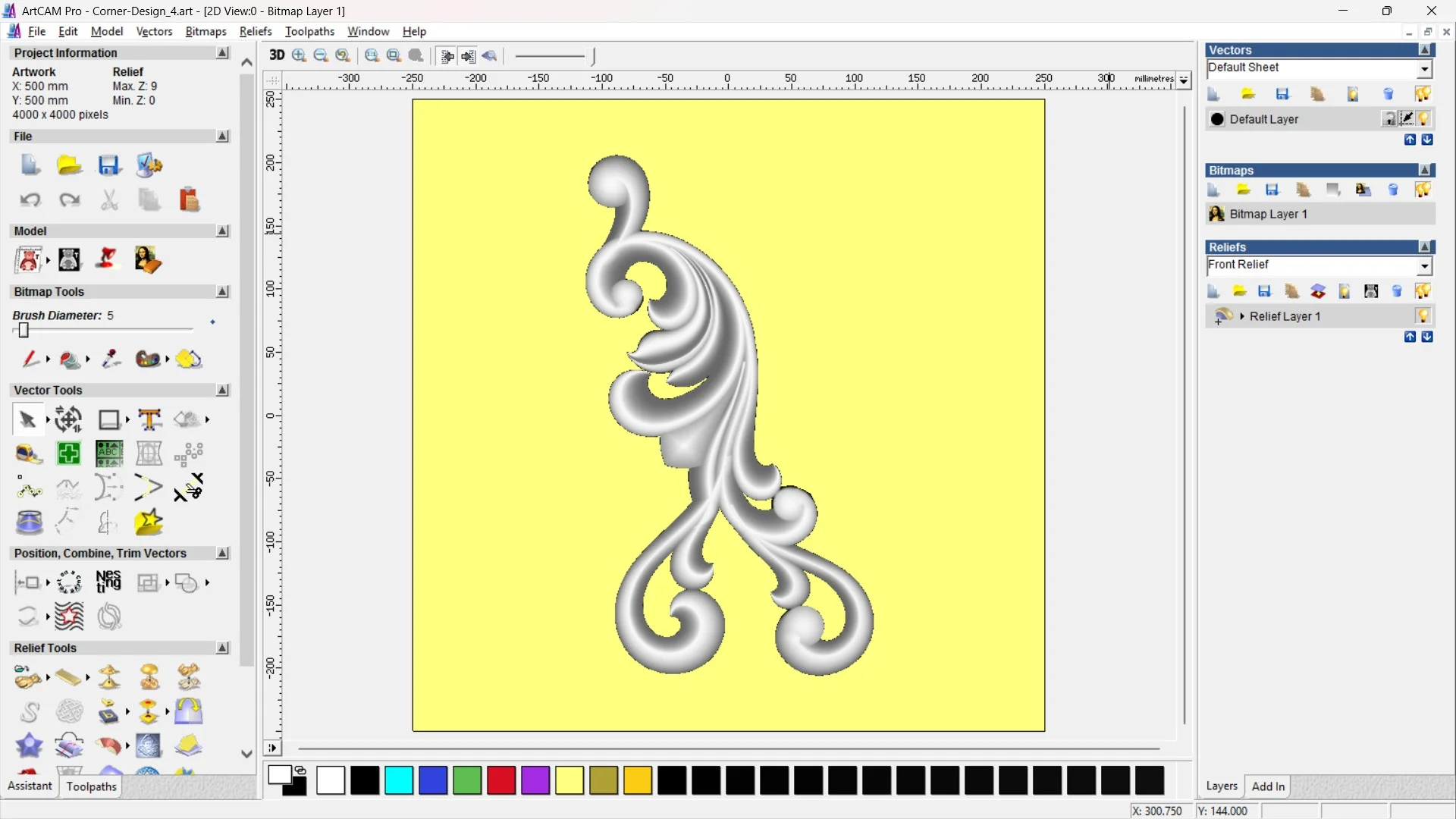This screenshot has width=1456, height=819.
Task: Toggle visibility of all vector layers
Action: click(1423, 93)
